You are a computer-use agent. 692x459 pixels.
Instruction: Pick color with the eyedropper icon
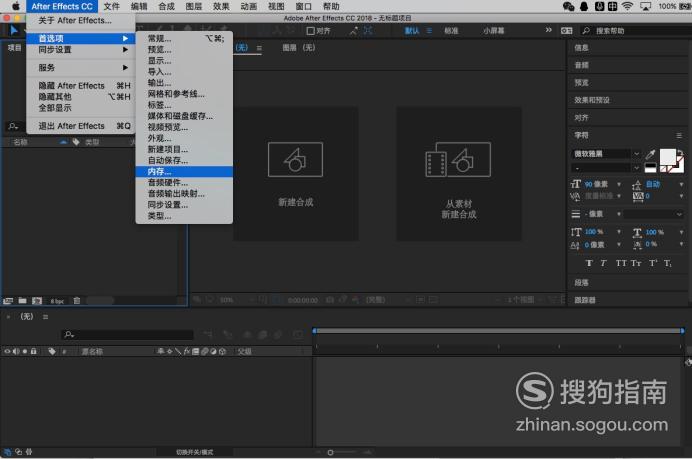[x=650, y=154]
